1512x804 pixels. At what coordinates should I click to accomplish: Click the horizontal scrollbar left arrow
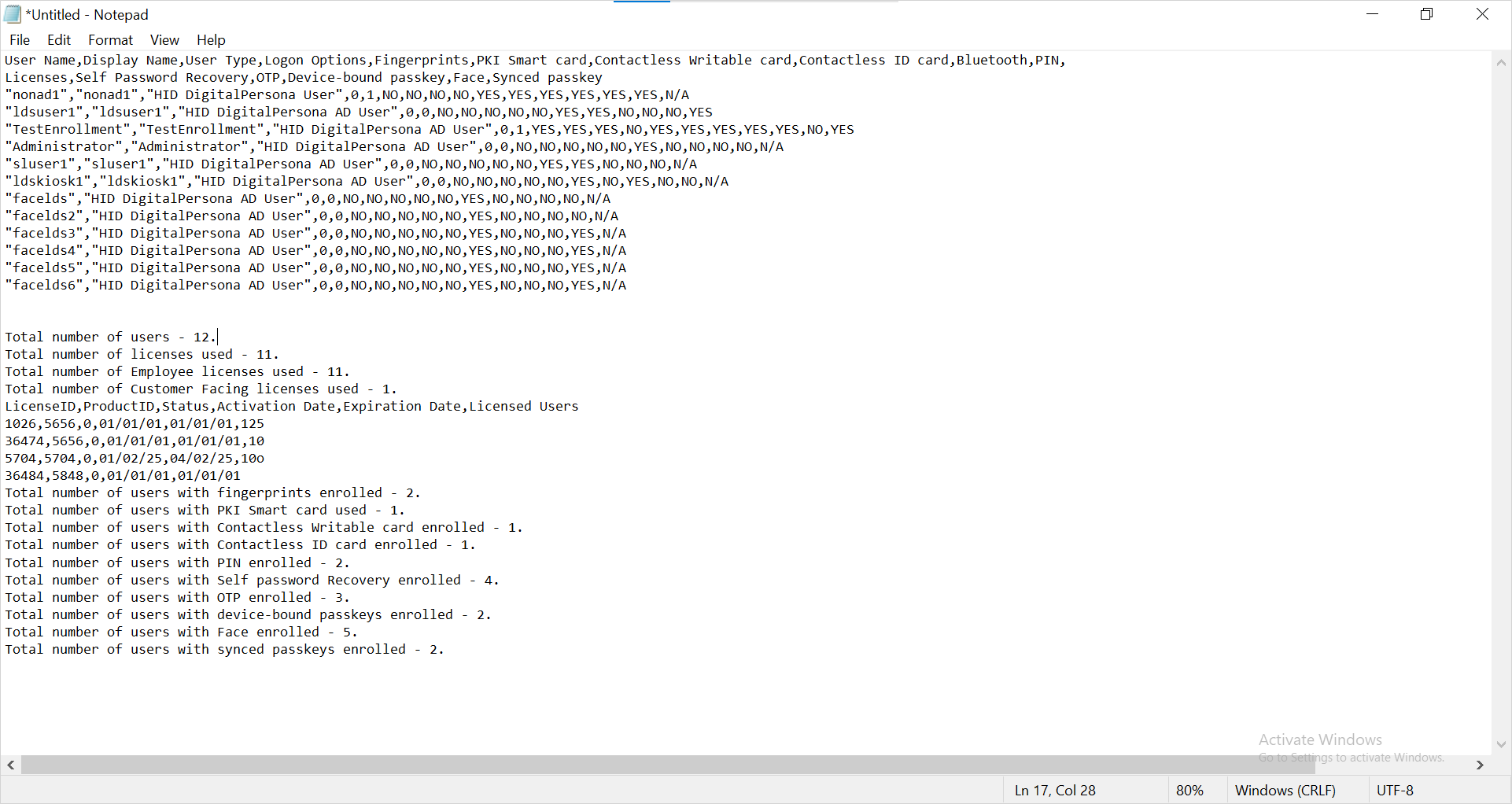11,765
